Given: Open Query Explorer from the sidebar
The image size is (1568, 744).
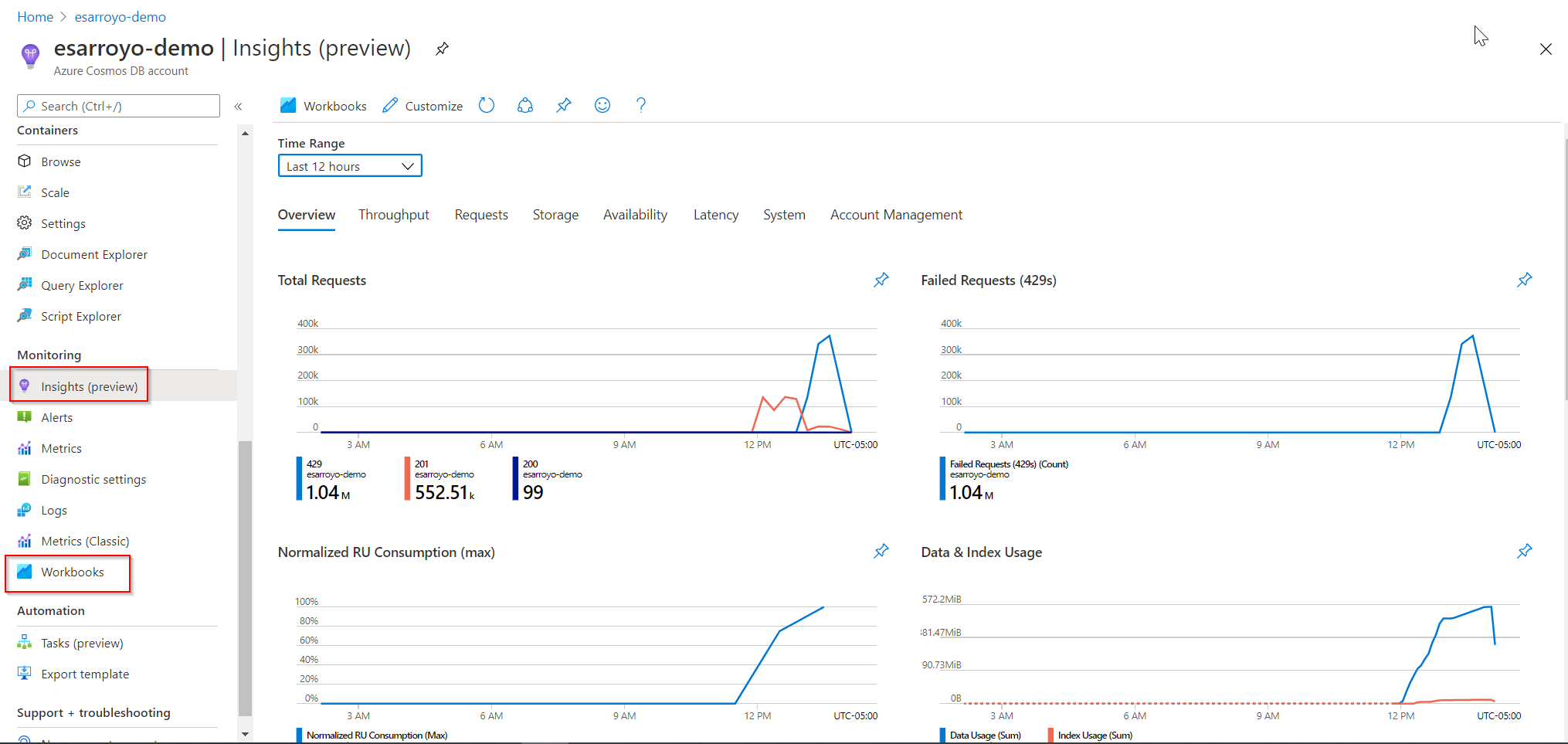Looking at the screenshot, I should pyautogui.click(x=82, y=284).
